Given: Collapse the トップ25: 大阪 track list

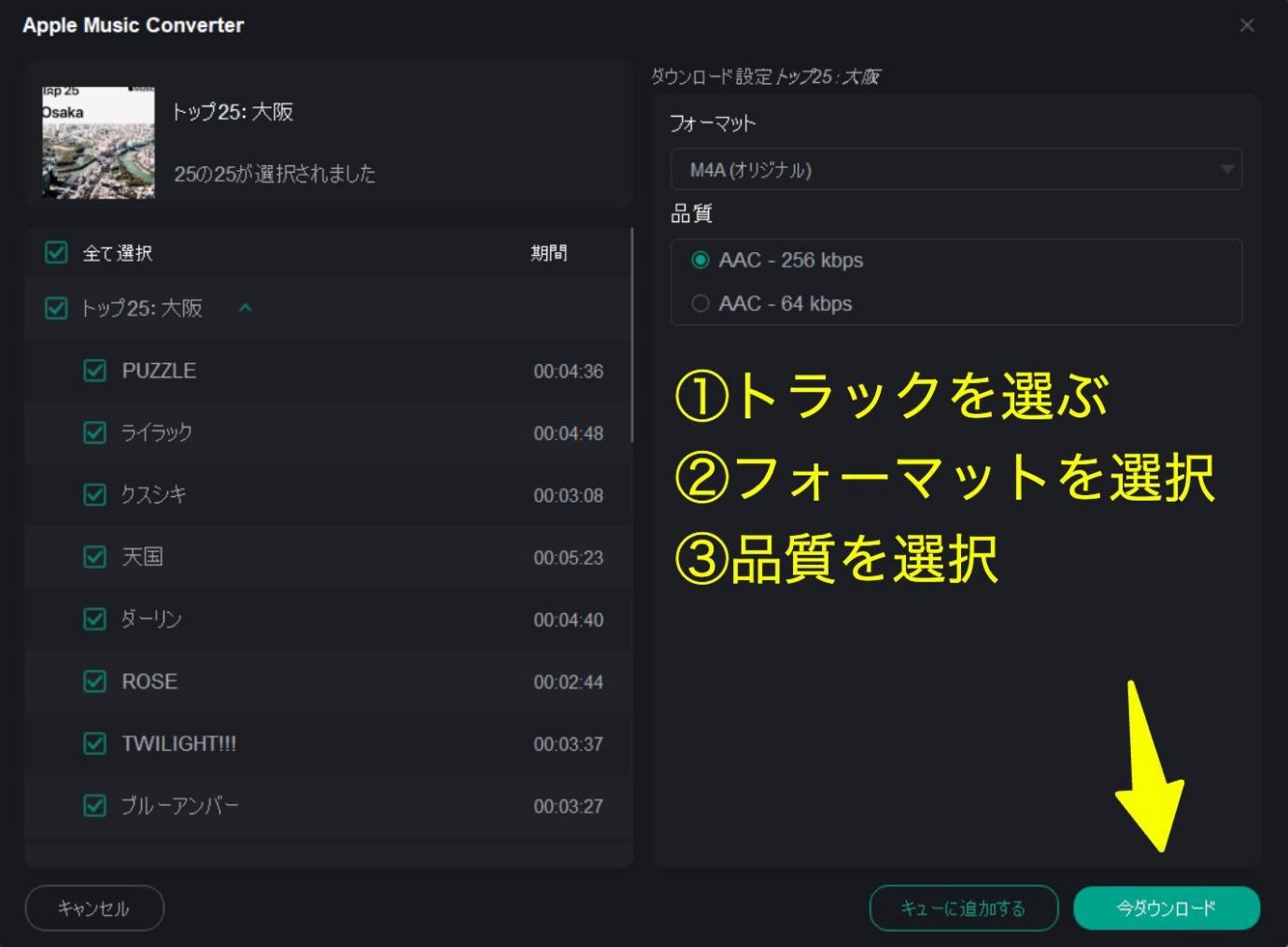Looking at the screenshot, I should [246, 308].
